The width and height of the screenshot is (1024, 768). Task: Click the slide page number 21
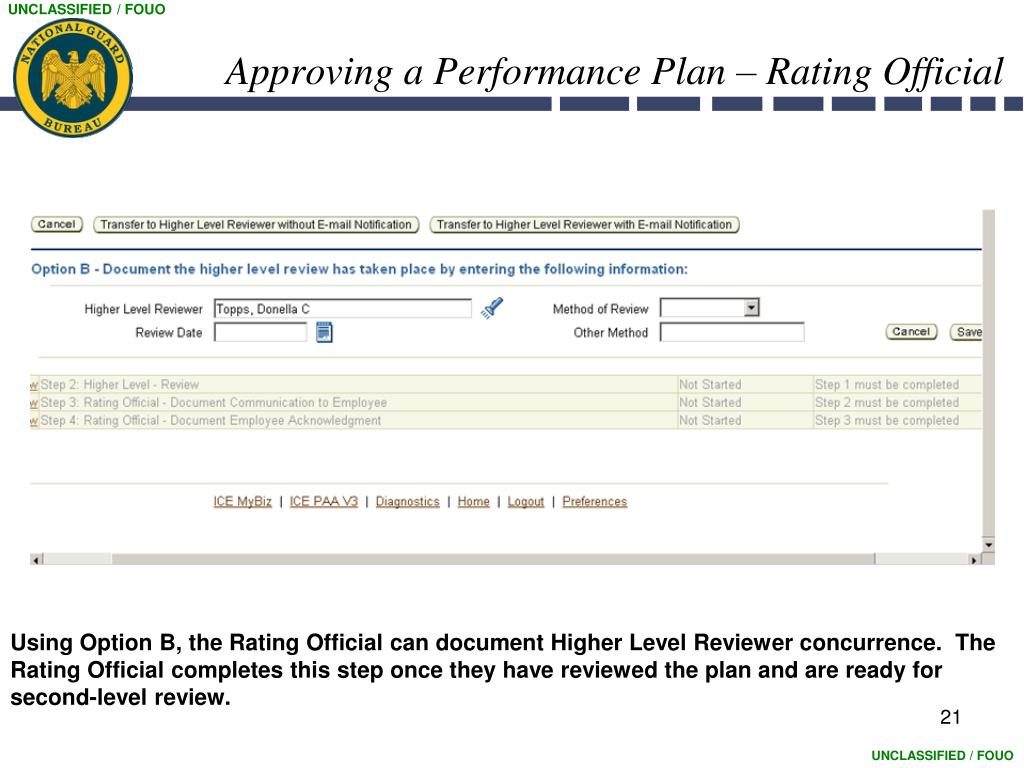pyautogui.click(x=950, y=717)
